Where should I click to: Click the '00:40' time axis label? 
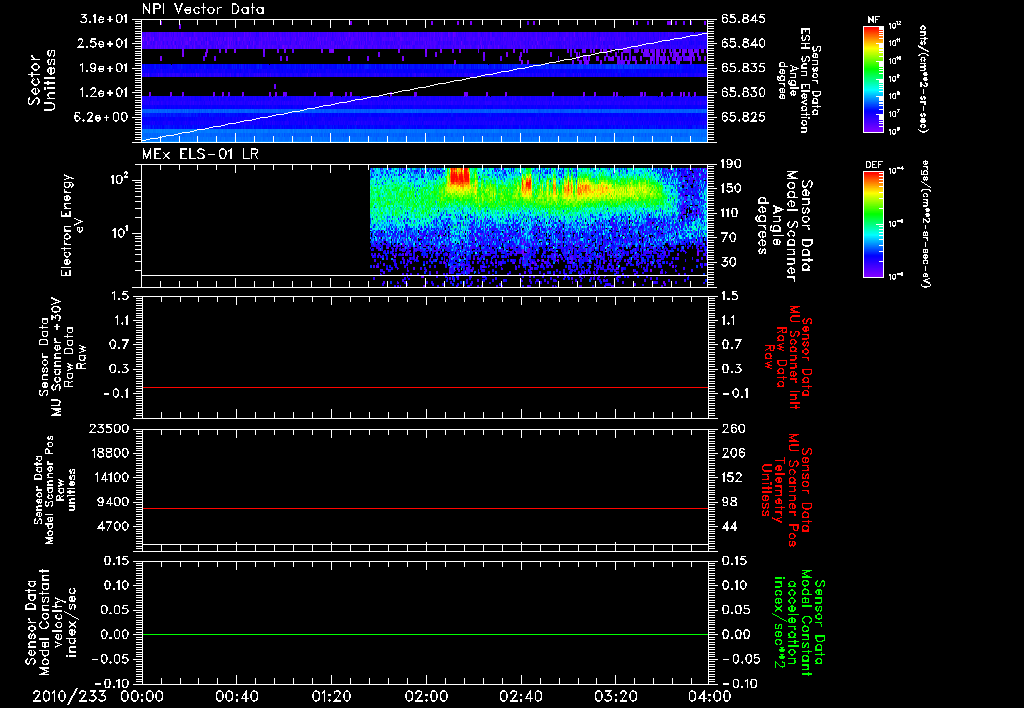(236, 696)
